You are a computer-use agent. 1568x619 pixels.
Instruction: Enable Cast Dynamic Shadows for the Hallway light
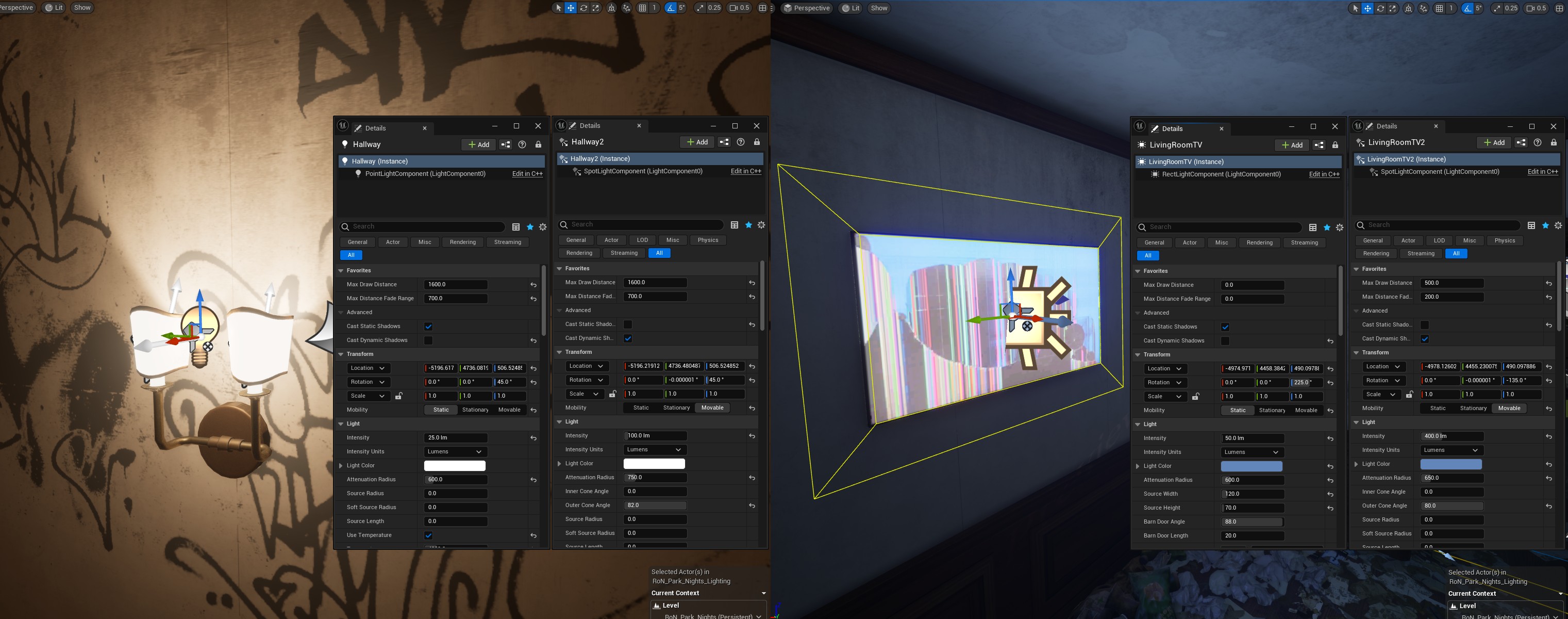click(428, 340)
